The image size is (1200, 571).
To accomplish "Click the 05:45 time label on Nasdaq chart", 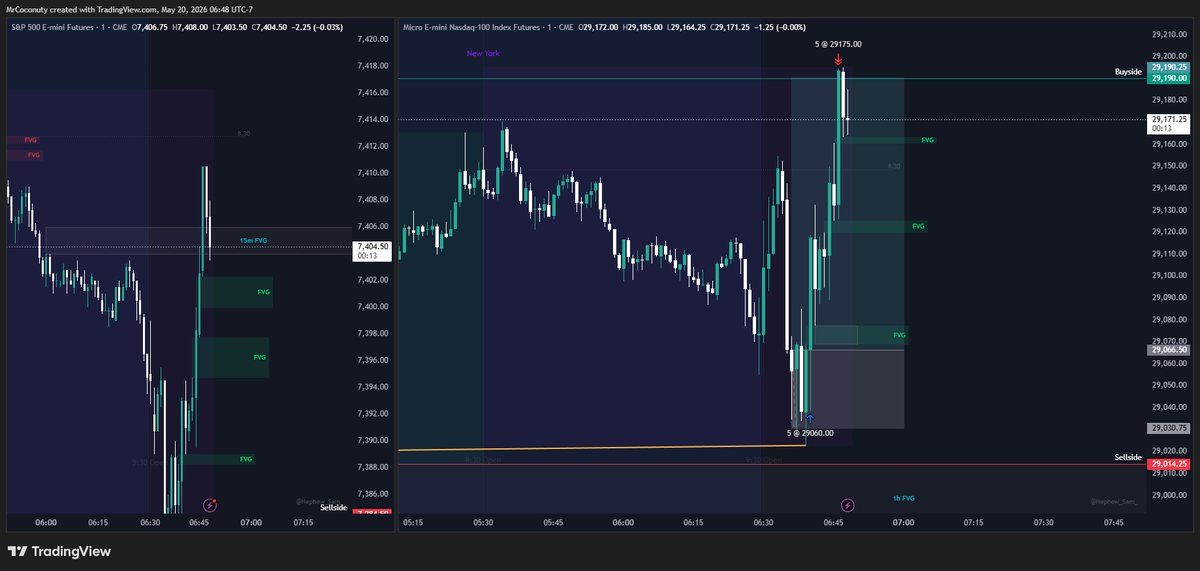I will point(554,522).
